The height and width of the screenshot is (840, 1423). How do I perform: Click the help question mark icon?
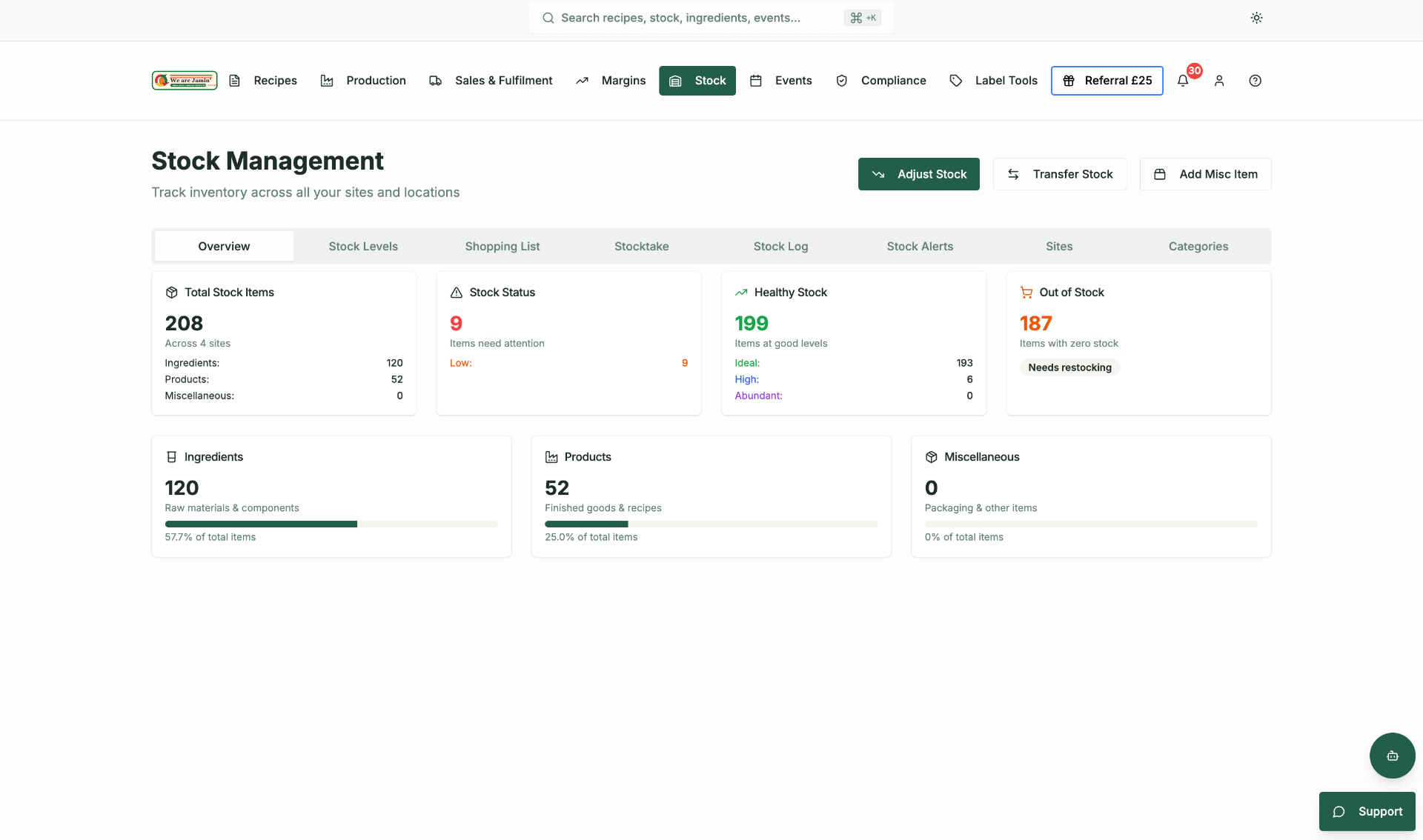(x=1255, y=81)
